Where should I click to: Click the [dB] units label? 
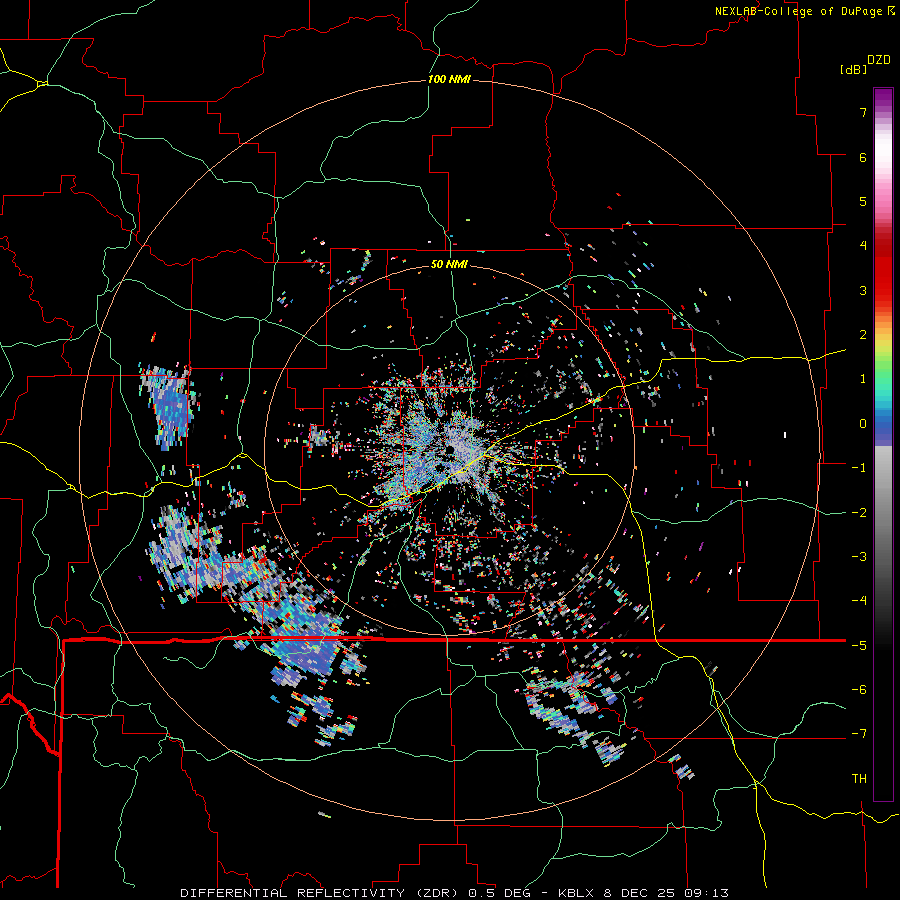coord(853,69)
